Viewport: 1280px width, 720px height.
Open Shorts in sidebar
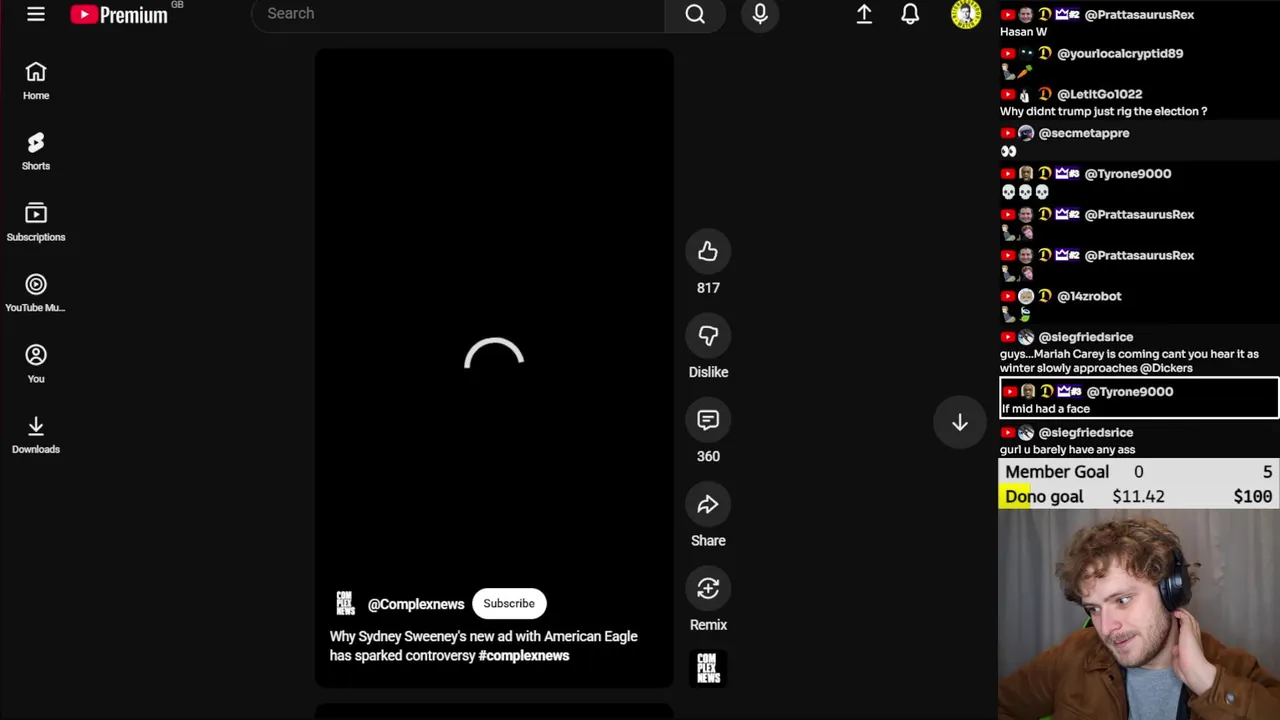36,152
